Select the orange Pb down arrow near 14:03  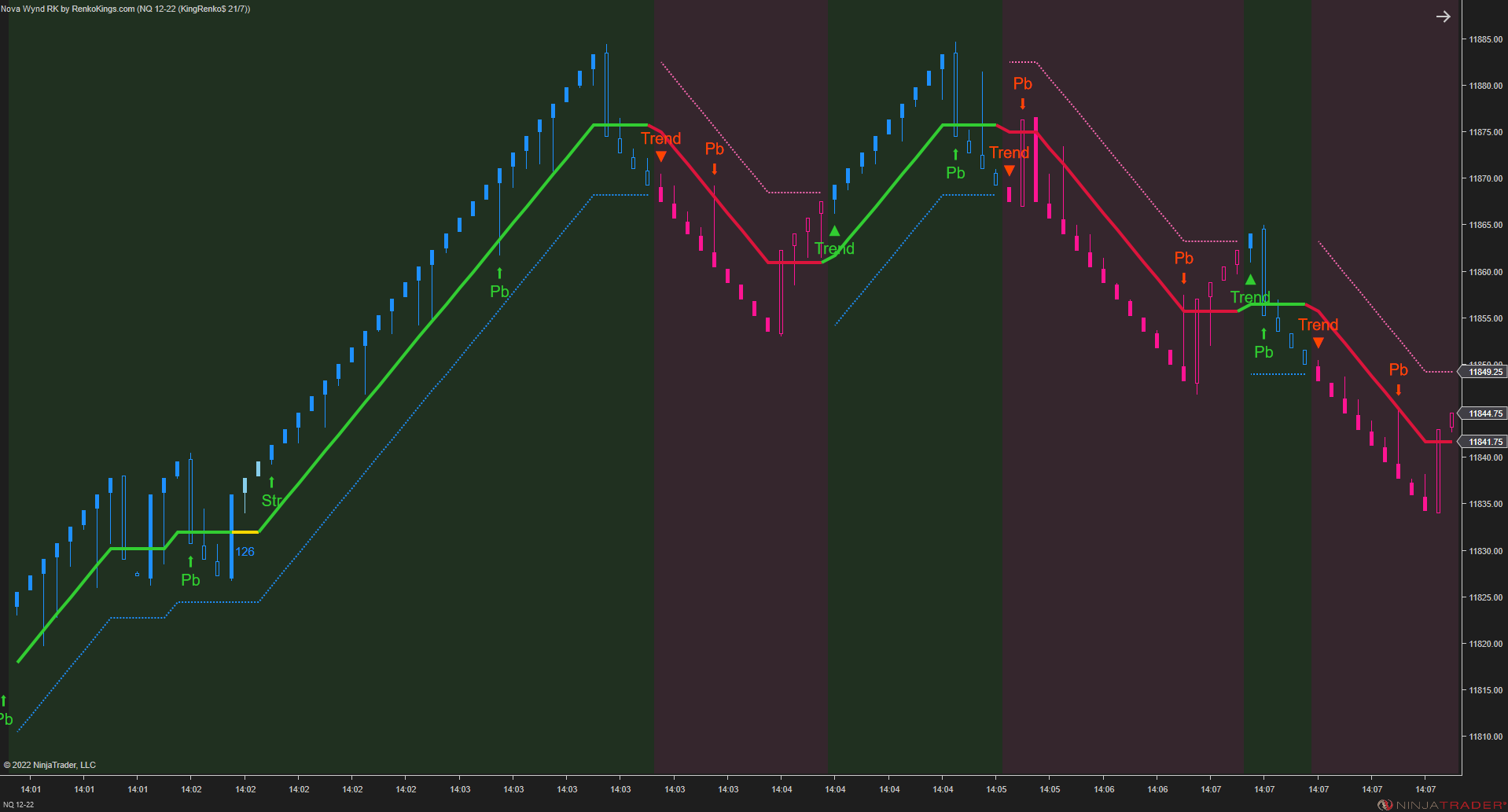click(714, 170)
